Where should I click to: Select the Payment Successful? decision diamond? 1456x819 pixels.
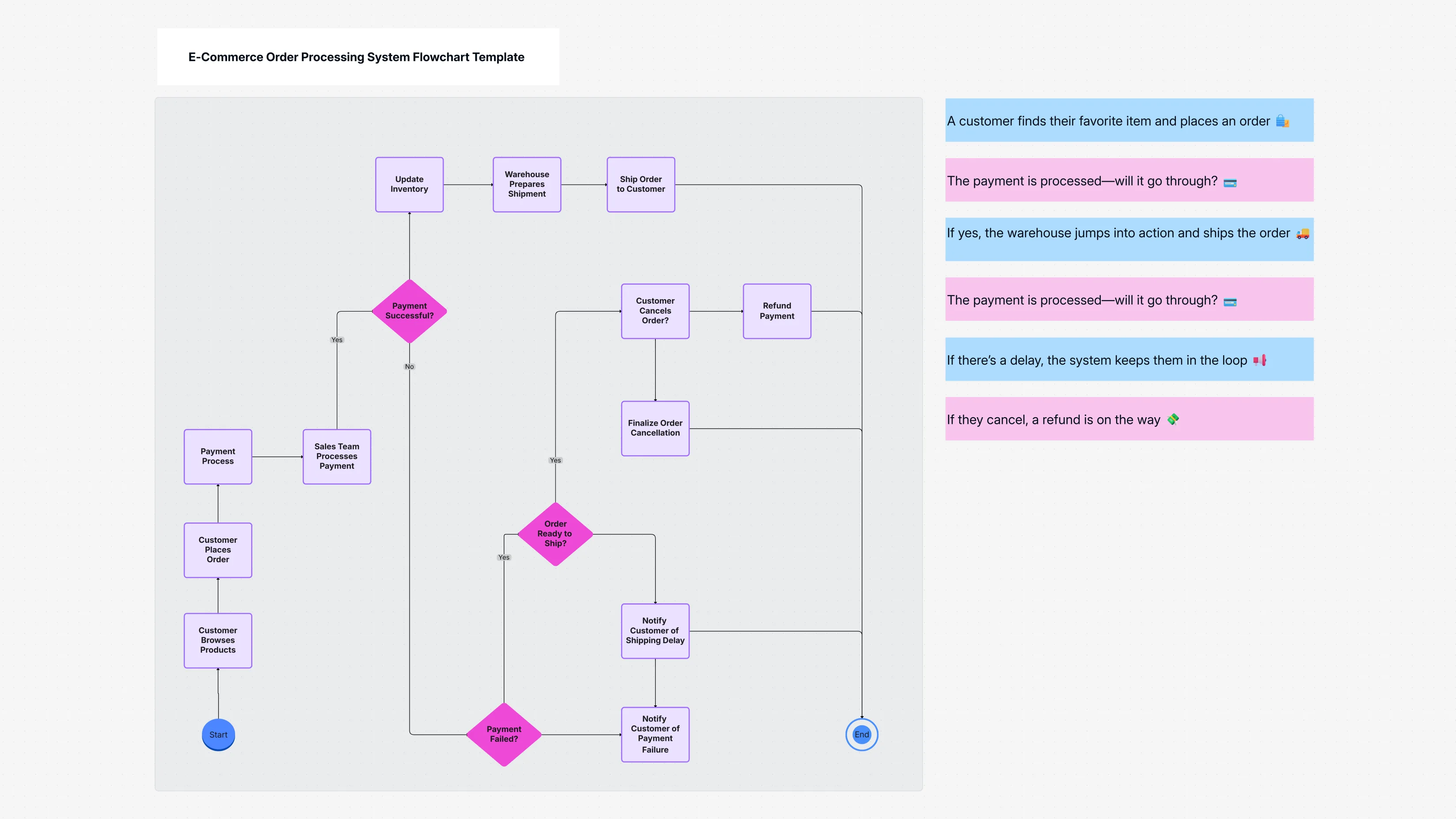[x=409, y=311]
